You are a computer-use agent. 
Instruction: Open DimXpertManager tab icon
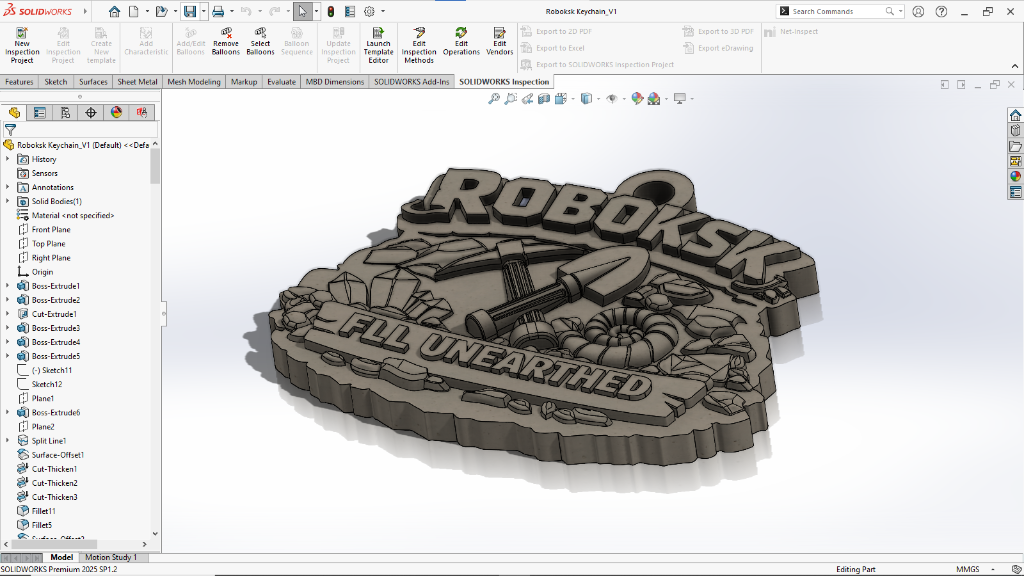click(91, 112)
